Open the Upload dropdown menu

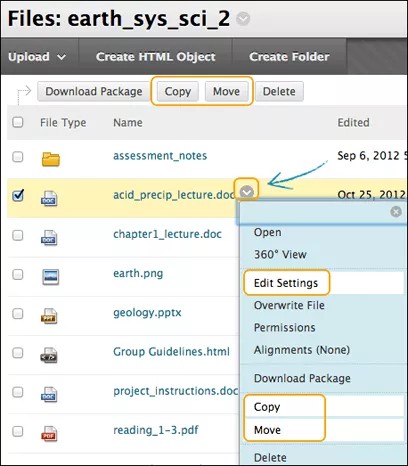point(37,57)
